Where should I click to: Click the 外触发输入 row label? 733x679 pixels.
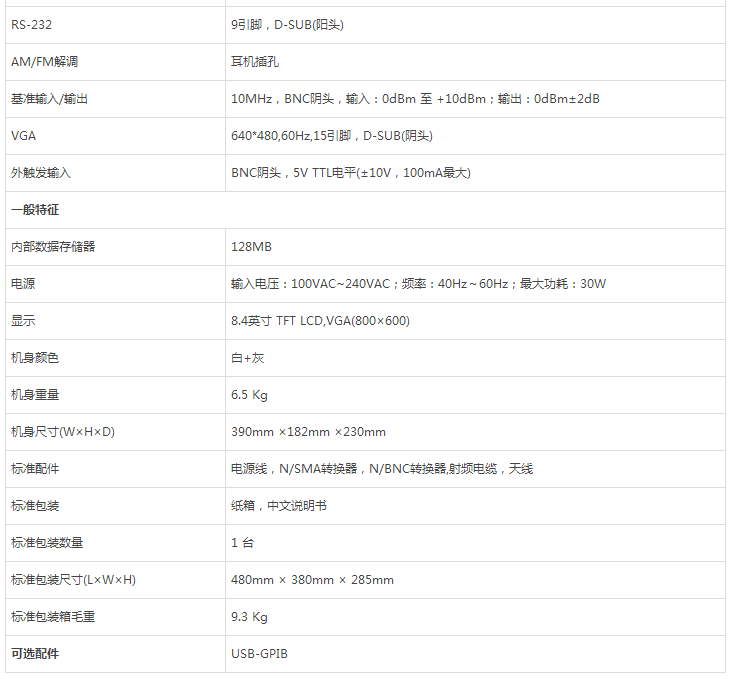tap(41, 173)
